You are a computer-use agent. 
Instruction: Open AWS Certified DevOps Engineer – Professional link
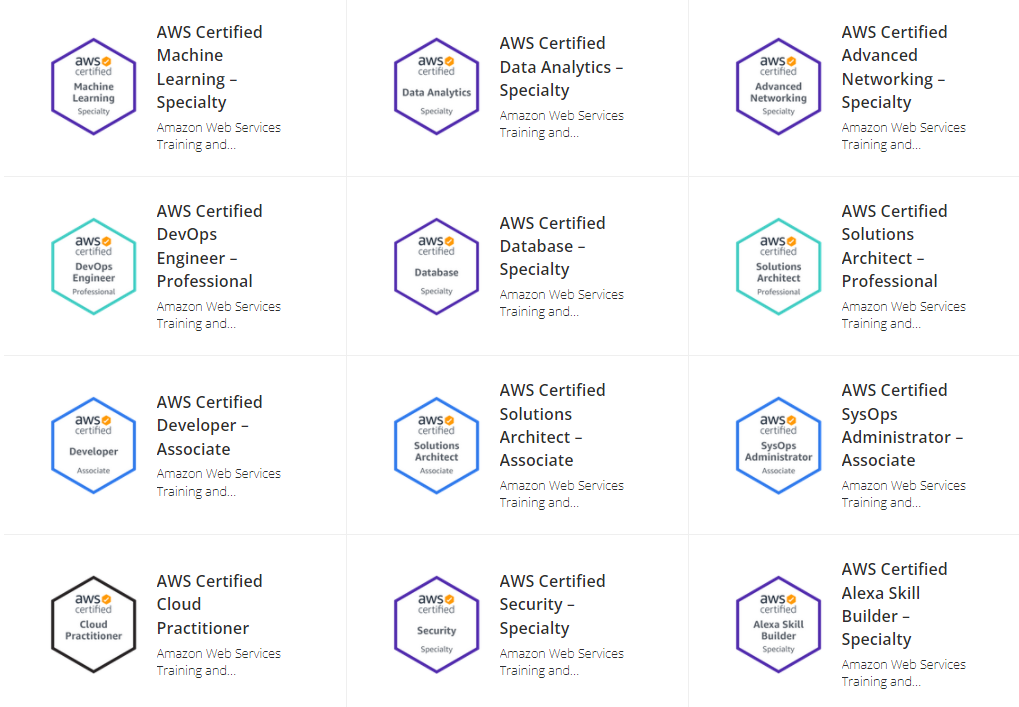209,246
